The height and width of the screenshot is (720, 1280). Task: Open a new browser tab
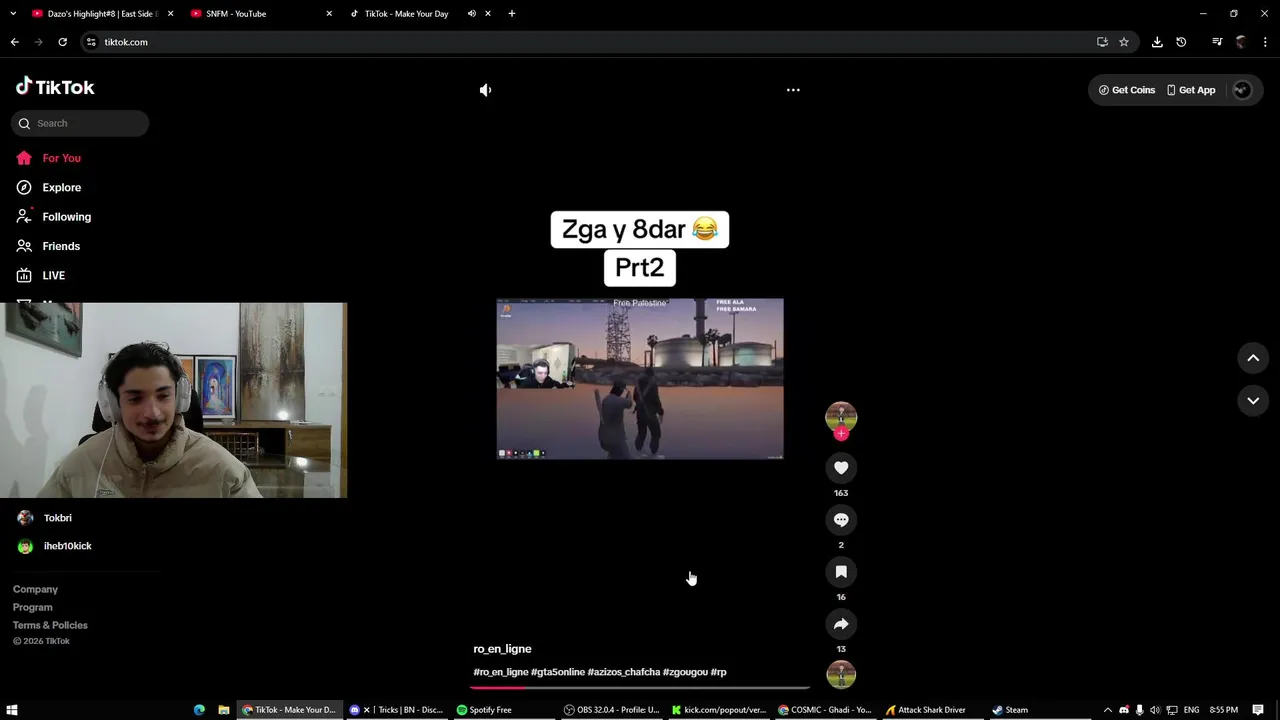pyautogui.click(x=512, y=14)
